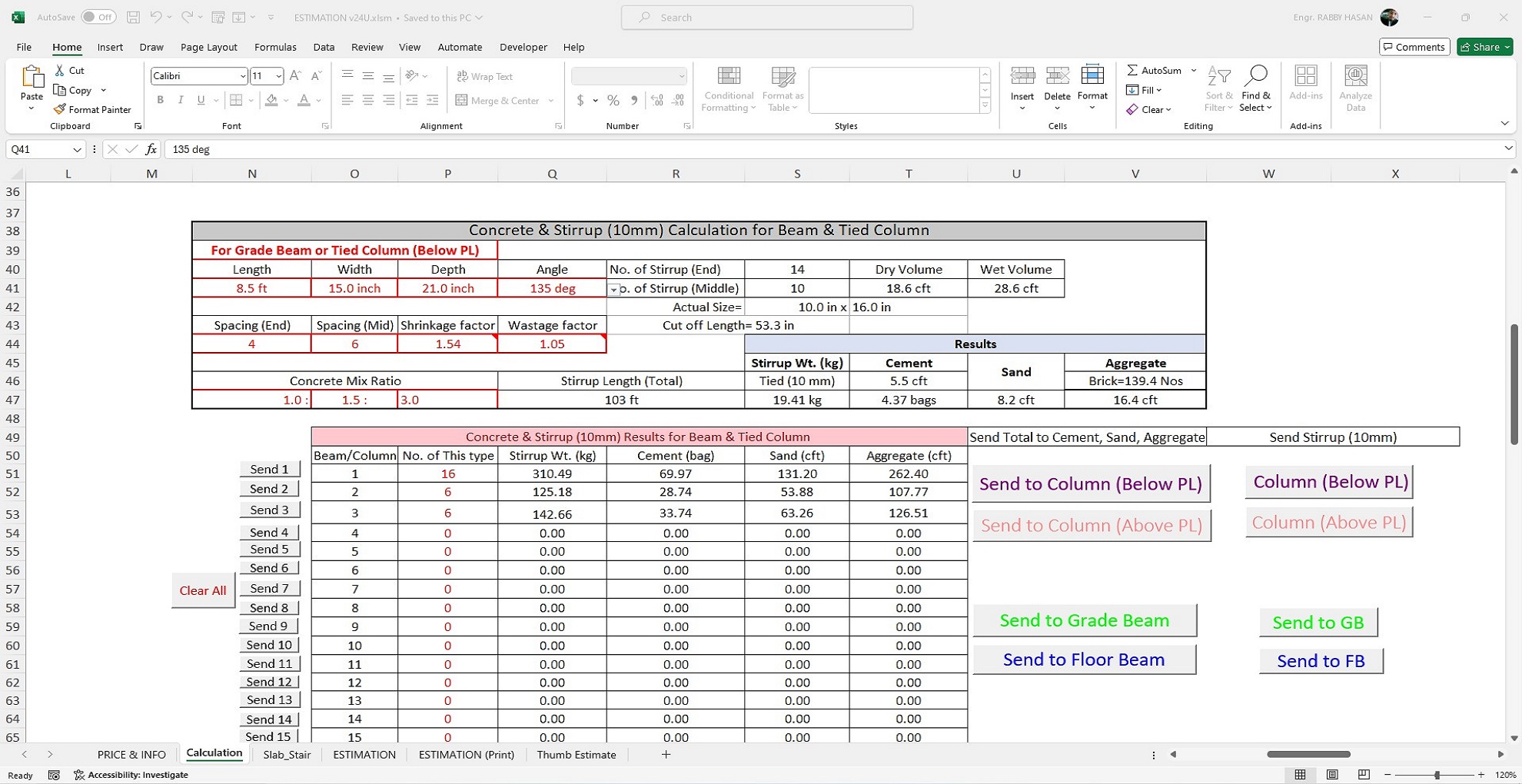Click the Format Painter icon

click(x=60, y=110)
